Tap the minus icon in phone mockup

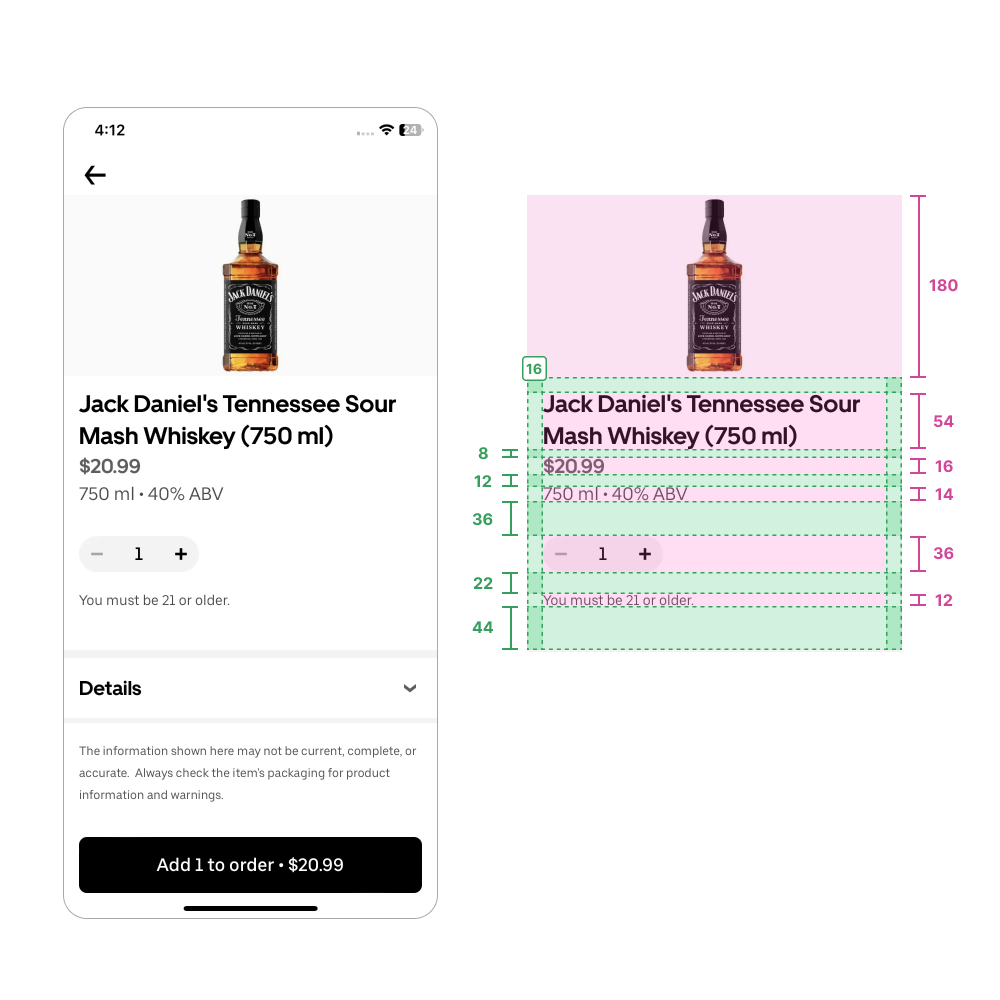click(97, 554)
